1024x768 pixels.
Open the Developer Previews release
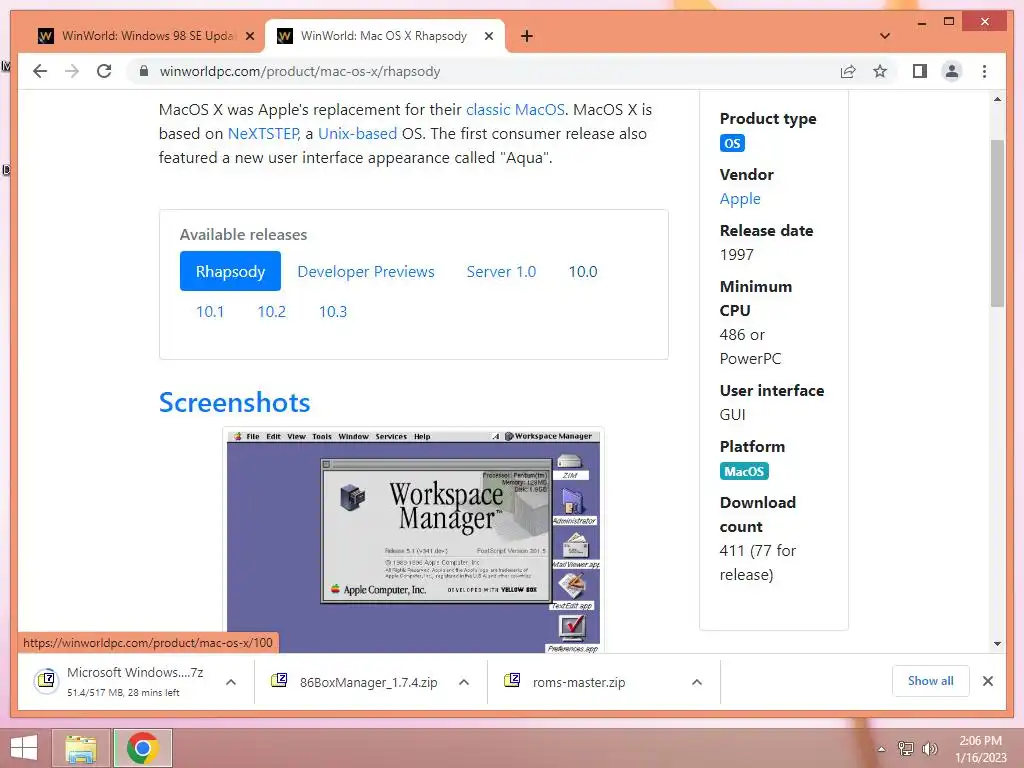point(366,272)
